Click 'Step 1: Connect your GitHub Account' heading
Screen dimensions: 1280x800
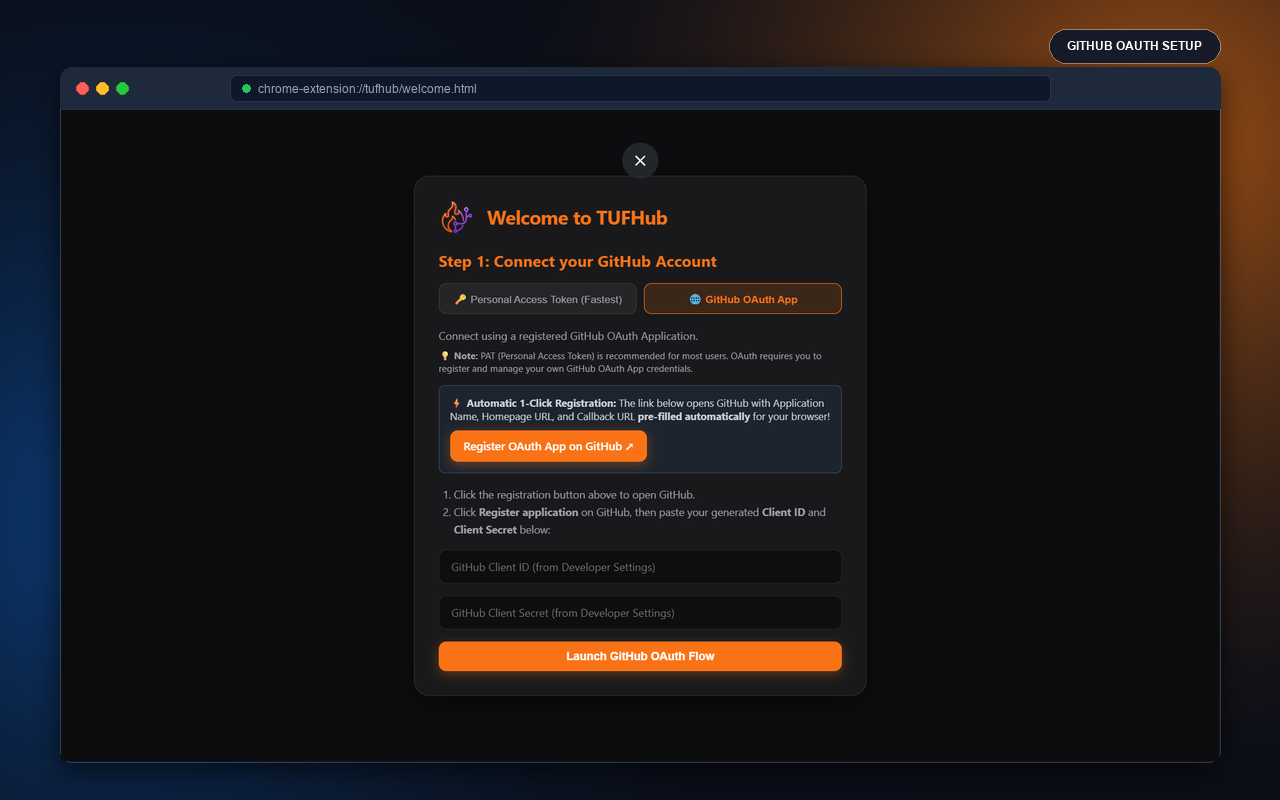pyautogui.click(x=578, y=262)
